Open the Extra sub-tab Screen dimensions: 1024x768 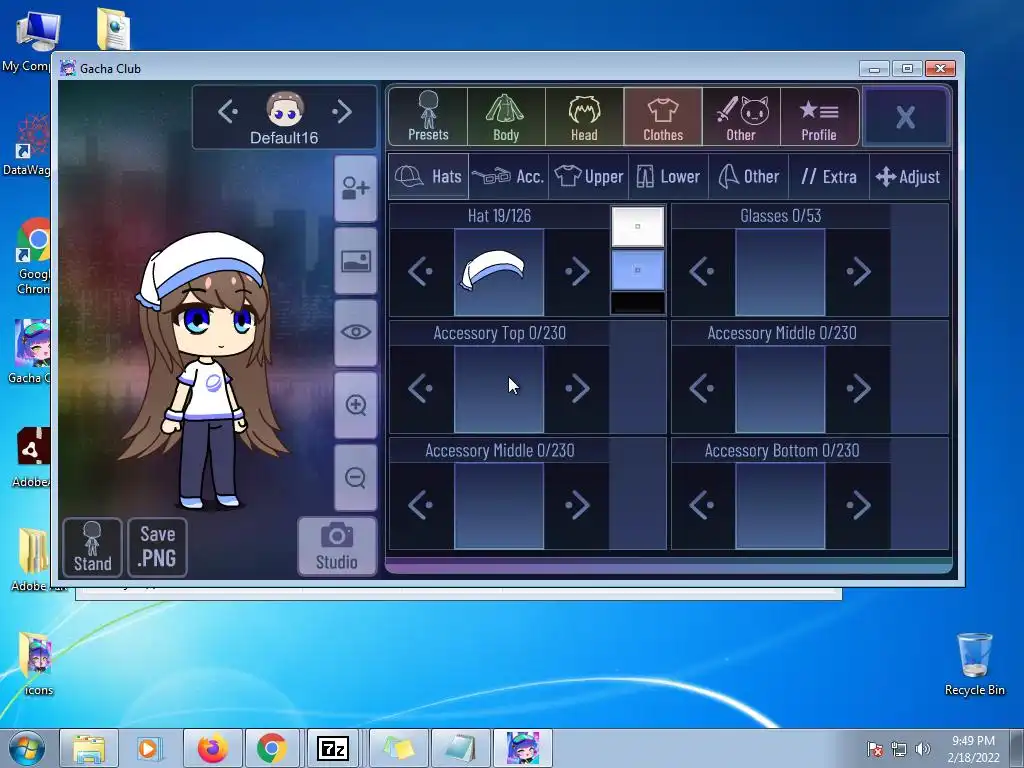[829, 176]
